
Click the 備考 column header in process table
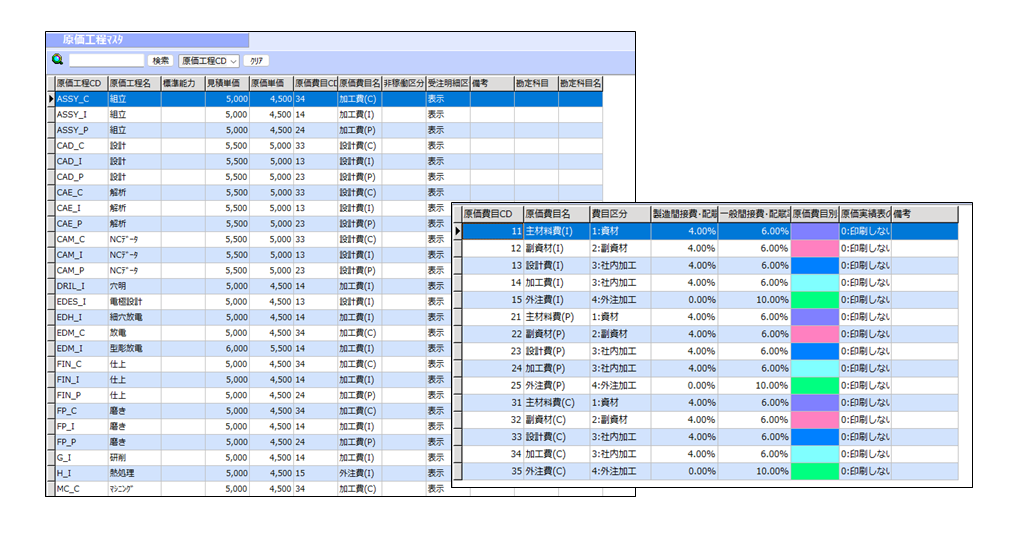coord(492,83)
